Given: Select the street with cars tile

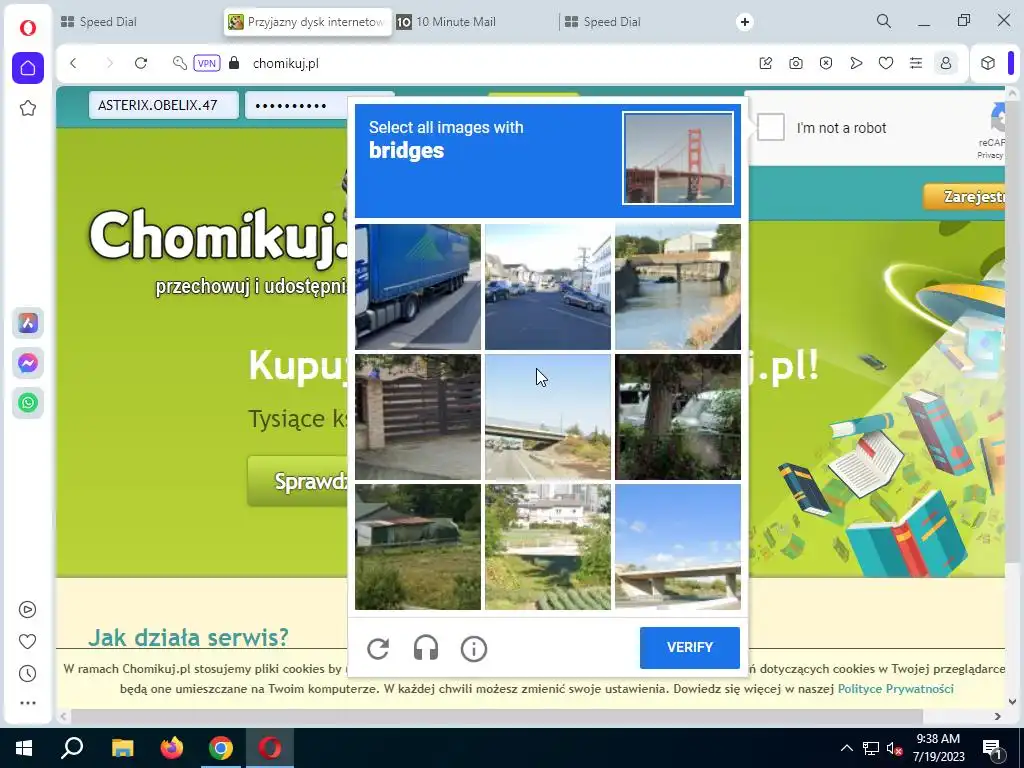Looking at the screenshot, I should pyautogui.click(x=548, y=287).
